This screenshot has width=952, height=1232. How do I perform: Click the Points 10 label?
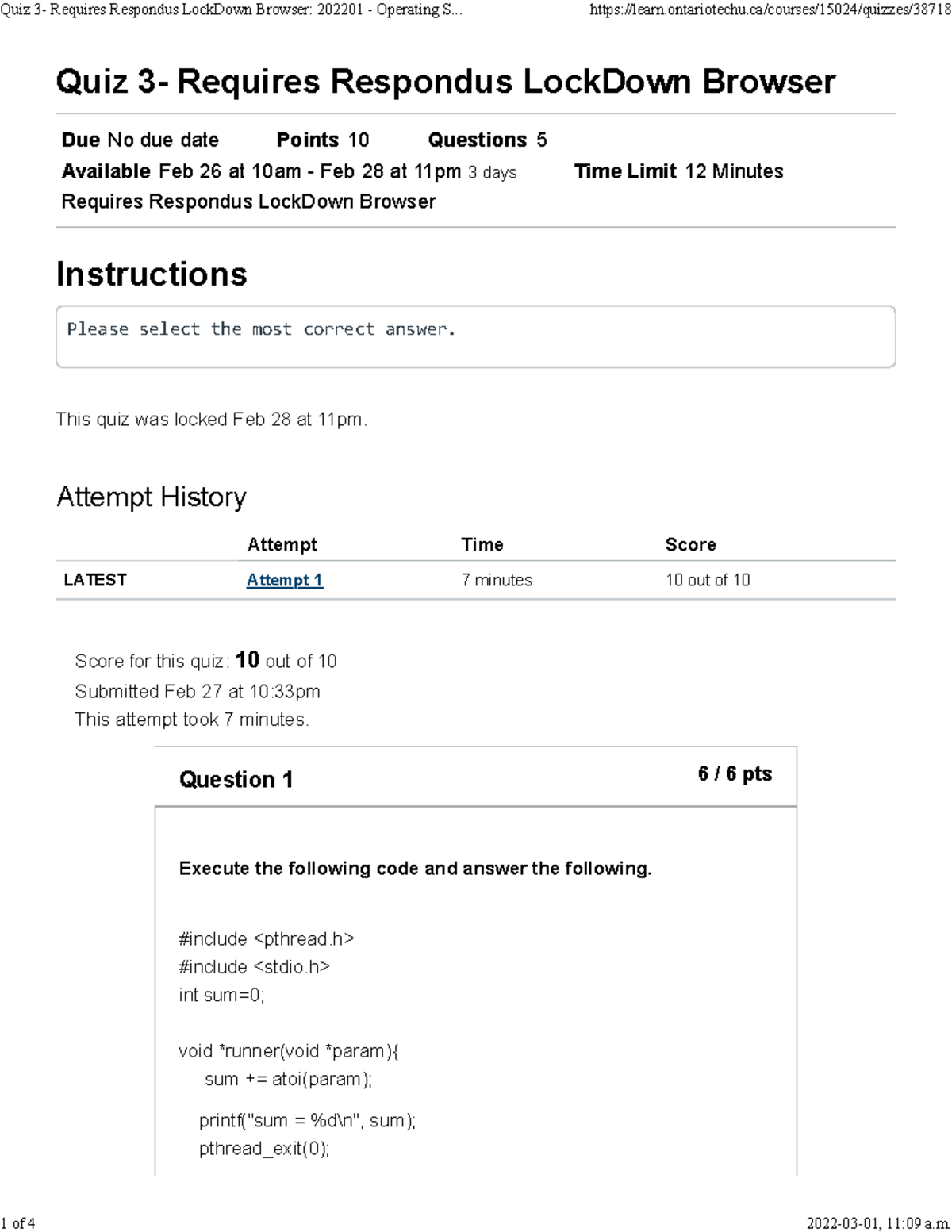click(x=322, y=140)
